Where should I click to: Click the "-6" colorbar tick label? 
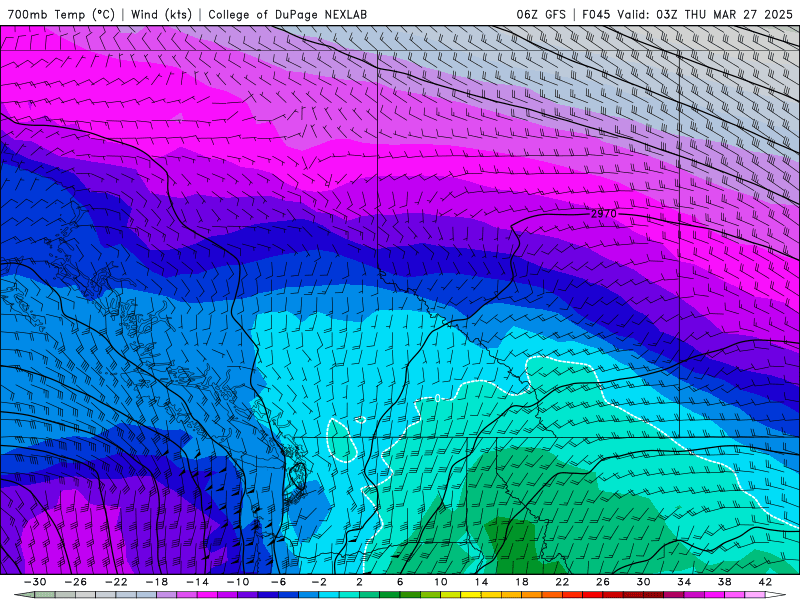(x=279, y=582)
